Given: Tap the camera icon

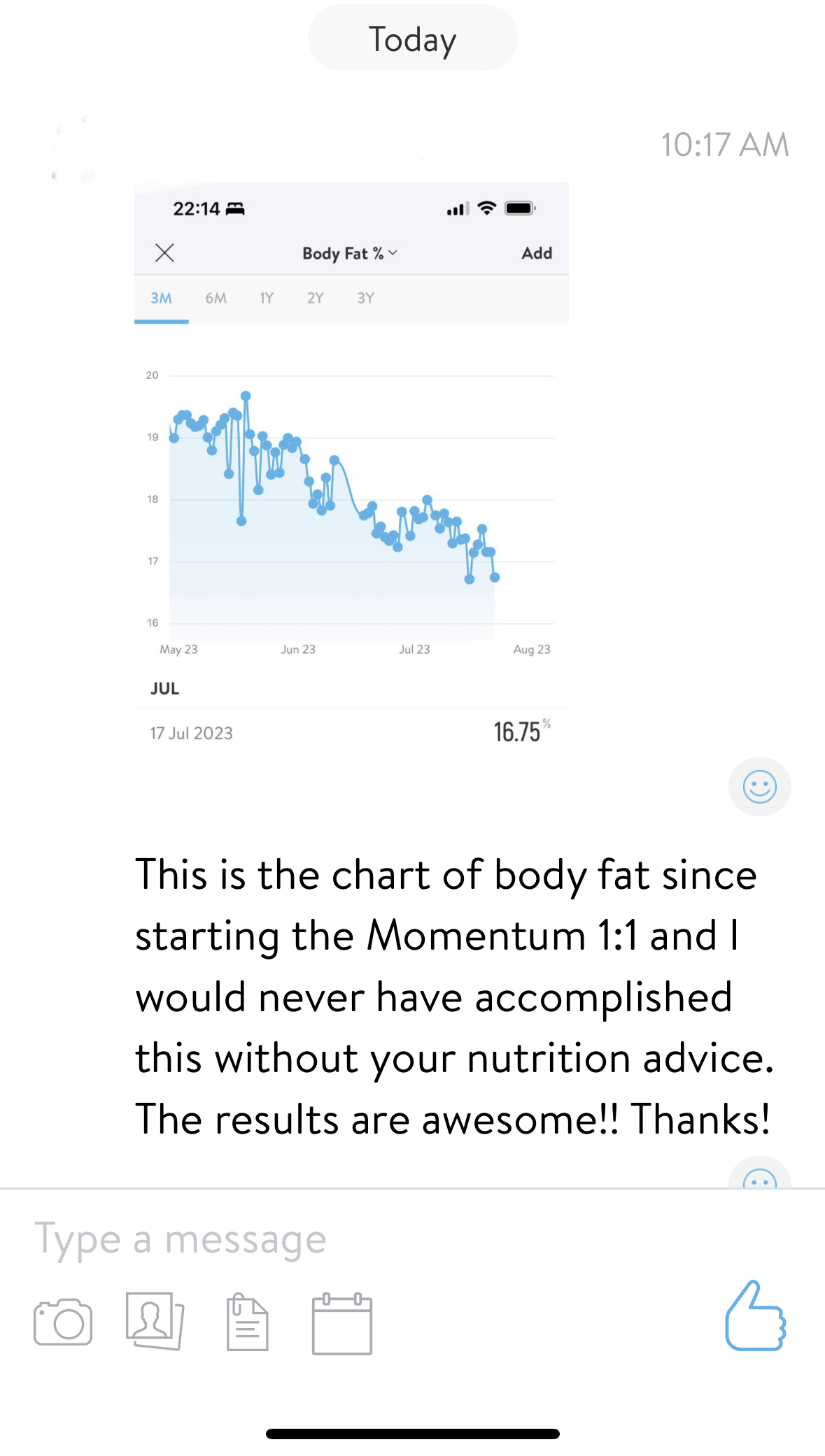Looking at the screenshot, I should pos(63,1322).
